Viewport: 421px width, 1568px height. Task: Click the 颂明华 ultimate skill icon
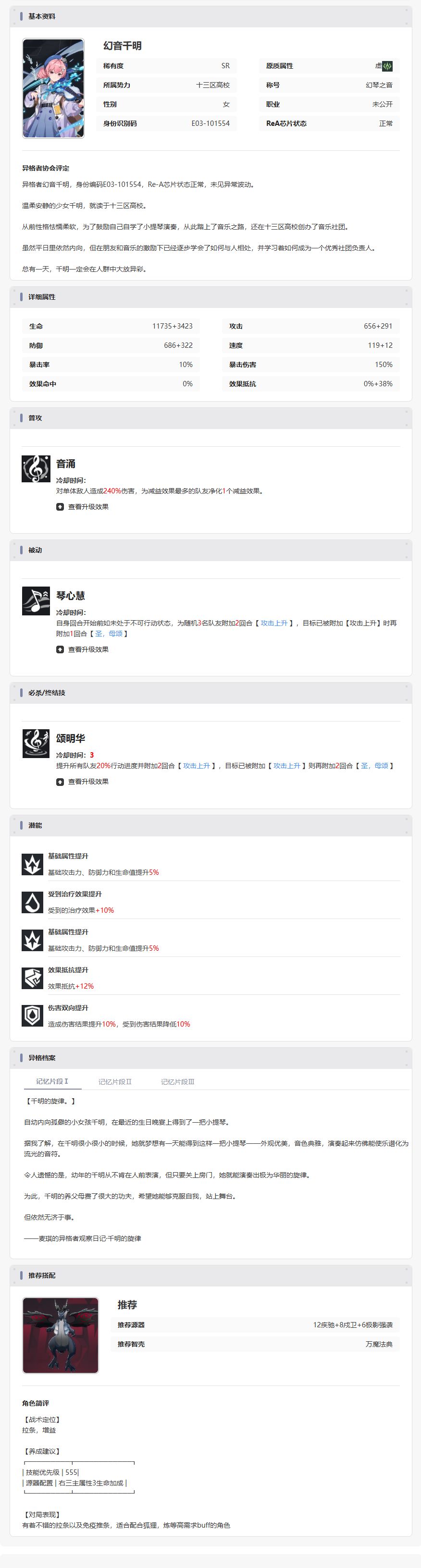[x=36, y=743]
